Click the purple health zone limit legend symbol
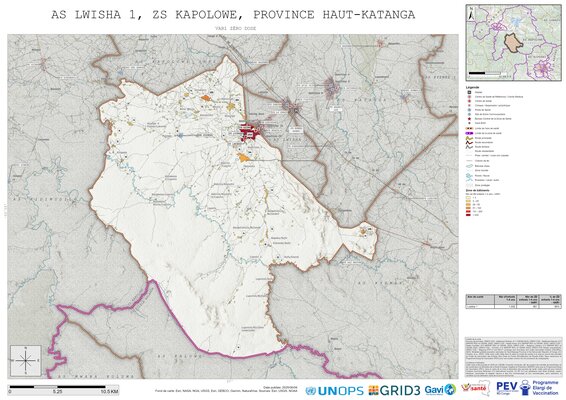 coord(469,133)
